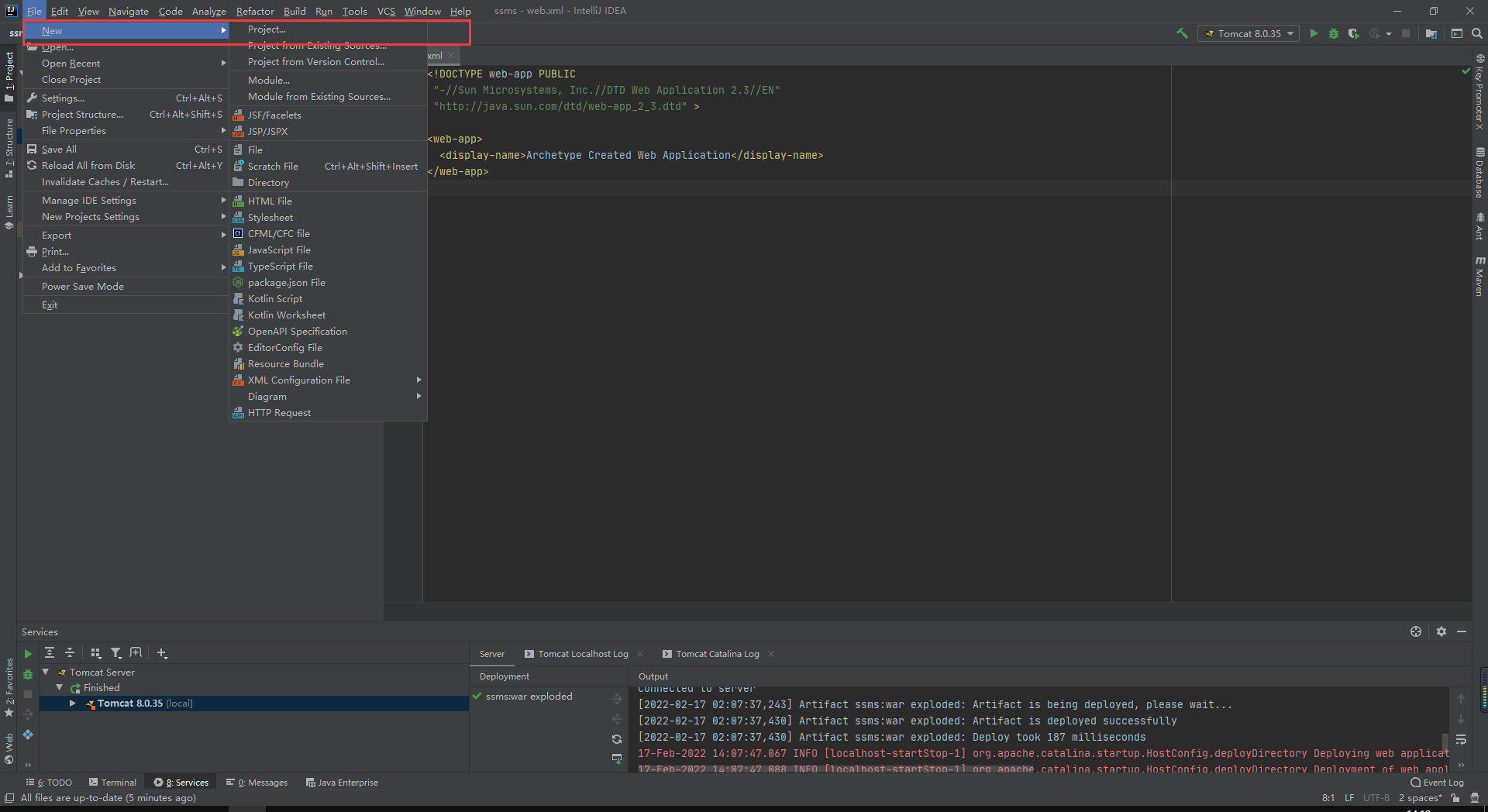Click the Search Everywhere magnifier icon
The height and width of the screenshot is (812, 1488).
(1477, 33)
